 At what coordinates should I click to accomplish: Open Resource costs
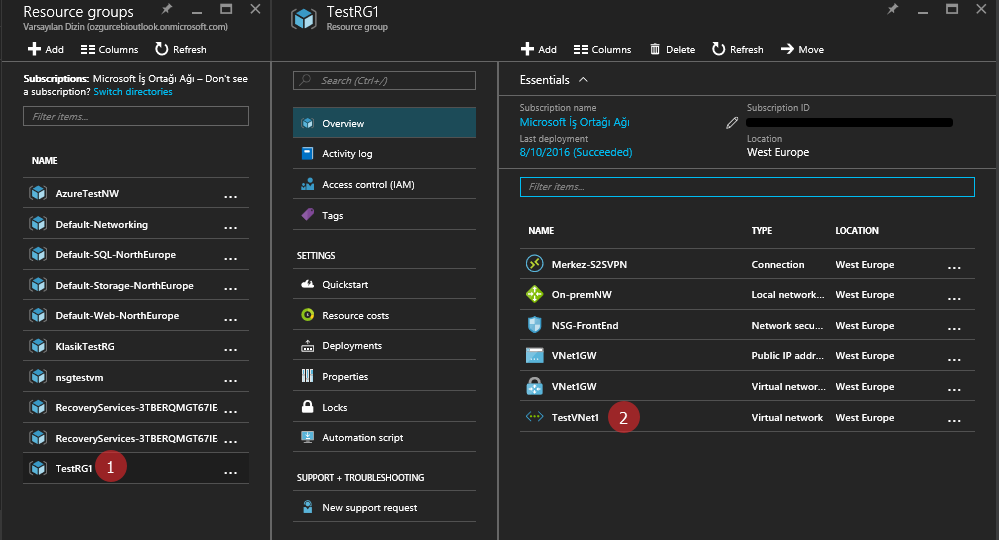tap(384, 315)
